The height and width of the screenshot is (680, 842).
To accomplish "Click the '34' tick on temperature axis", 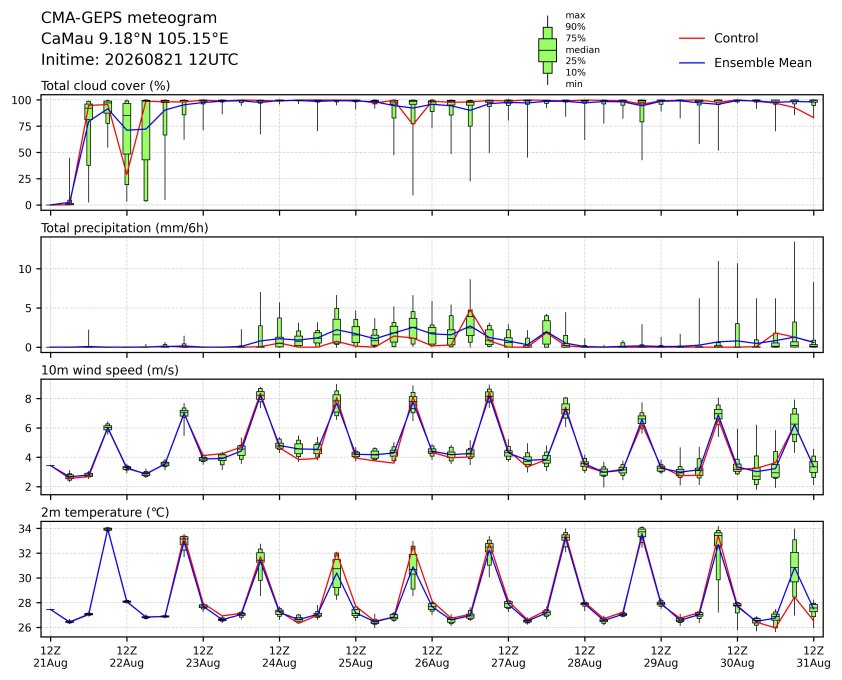I will tap(26, 529).
